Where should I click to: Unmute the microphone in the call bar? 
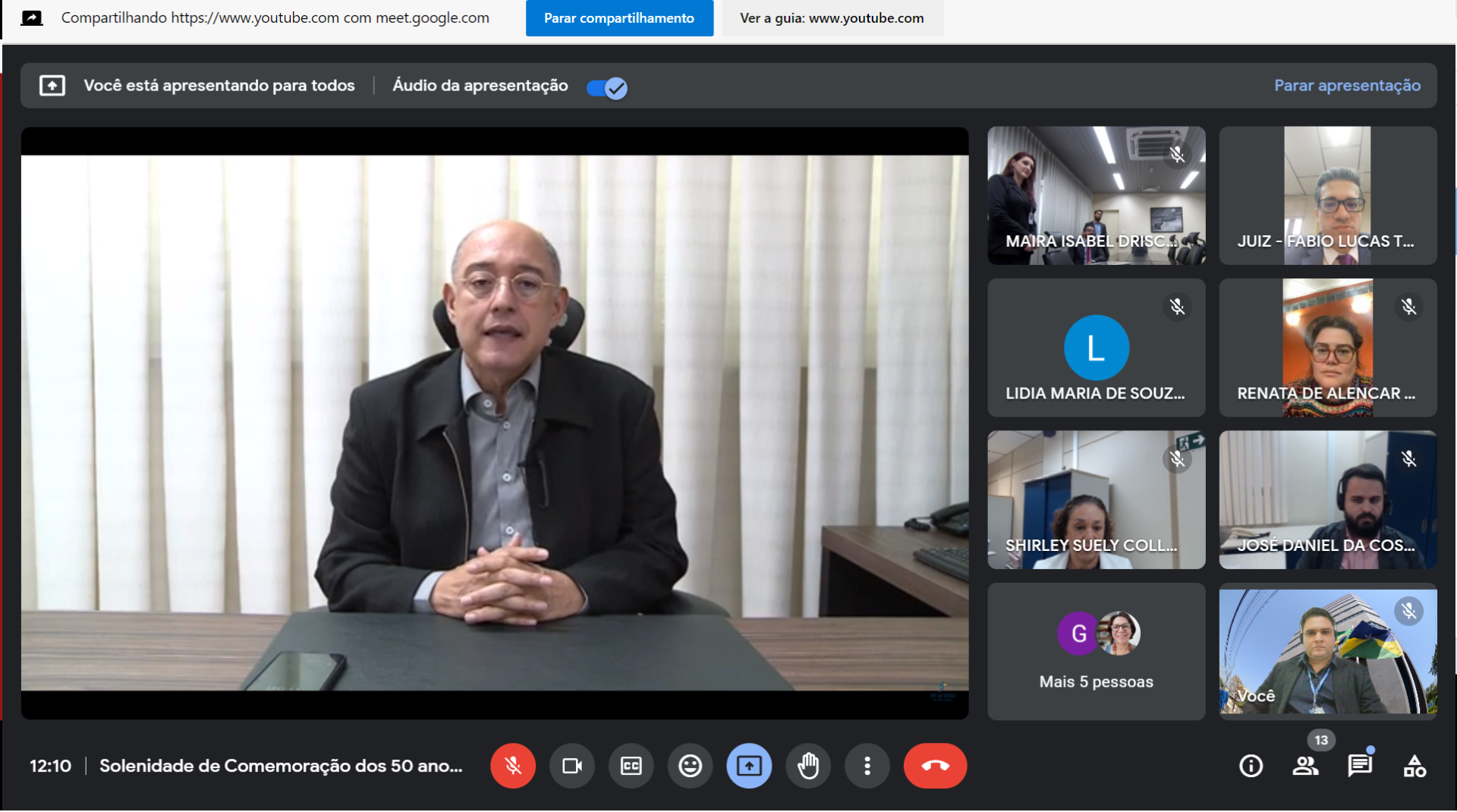point(513,766)
